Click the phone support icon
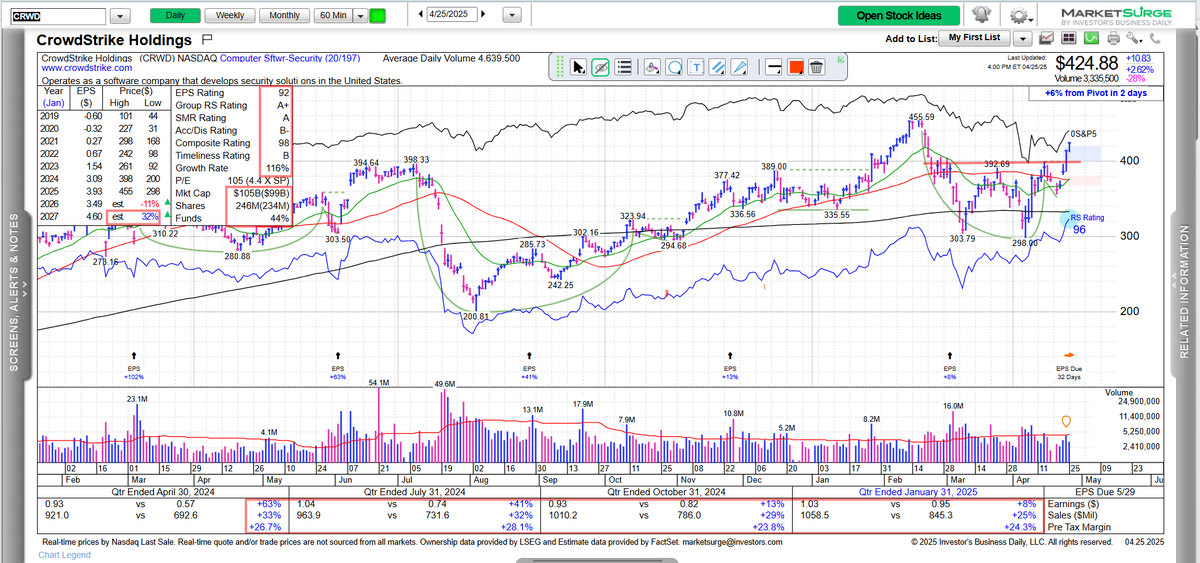The image size is (1200, 563). pos(1155,38)
